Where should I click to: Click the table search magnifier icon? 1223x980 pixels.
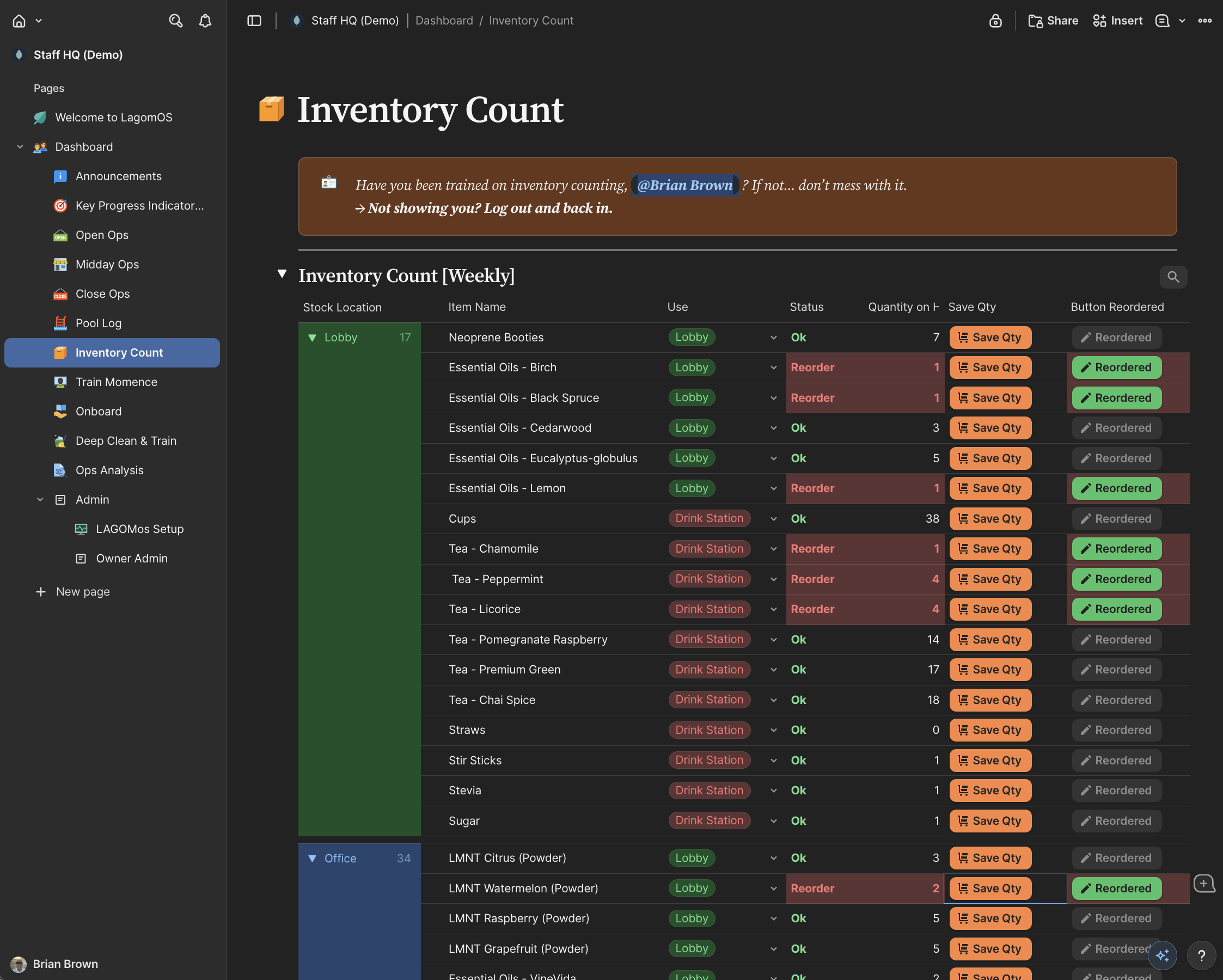coord(1173,277)
